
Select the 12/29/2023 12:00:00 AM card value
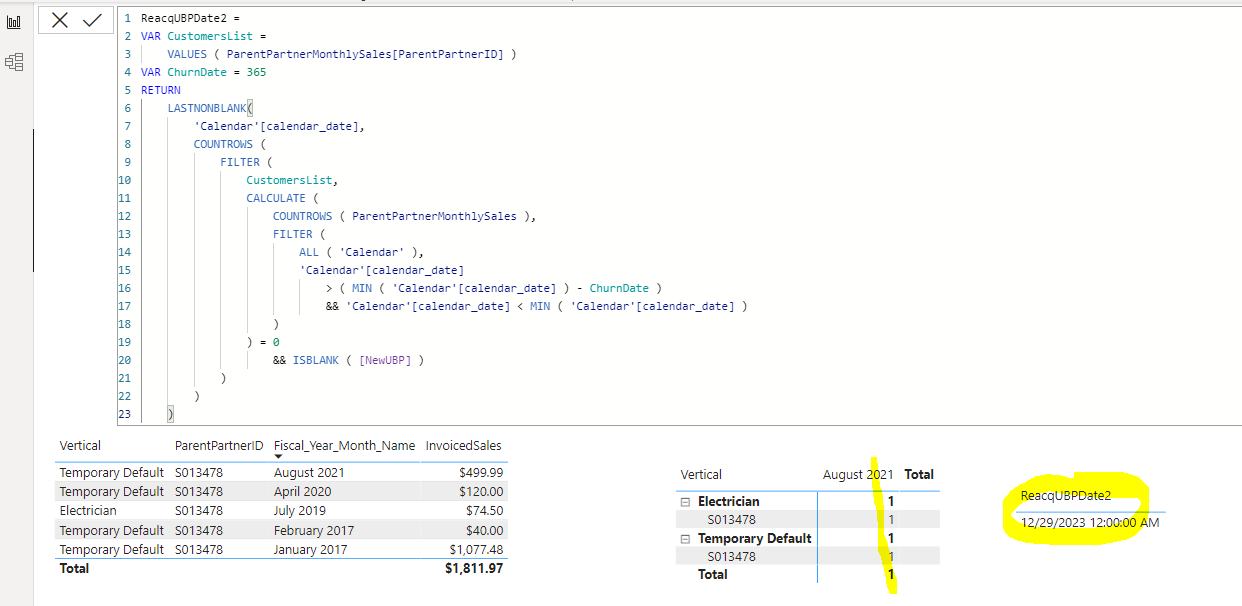pos(1090,522)
